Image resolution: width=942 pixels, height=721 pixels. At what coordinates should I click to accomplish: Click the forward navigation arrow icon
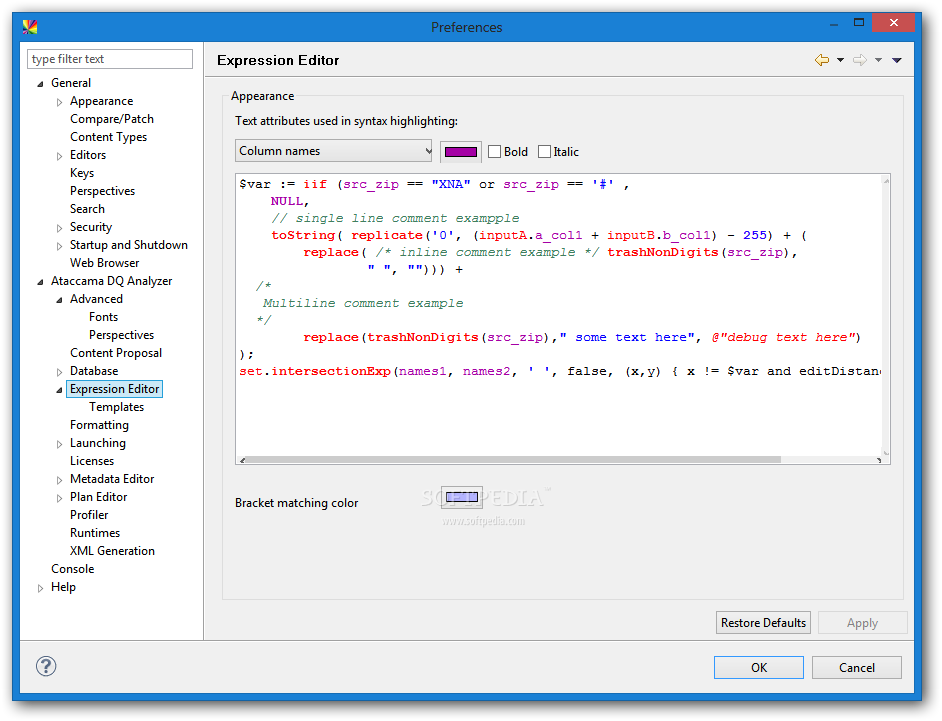pos(860,59)
